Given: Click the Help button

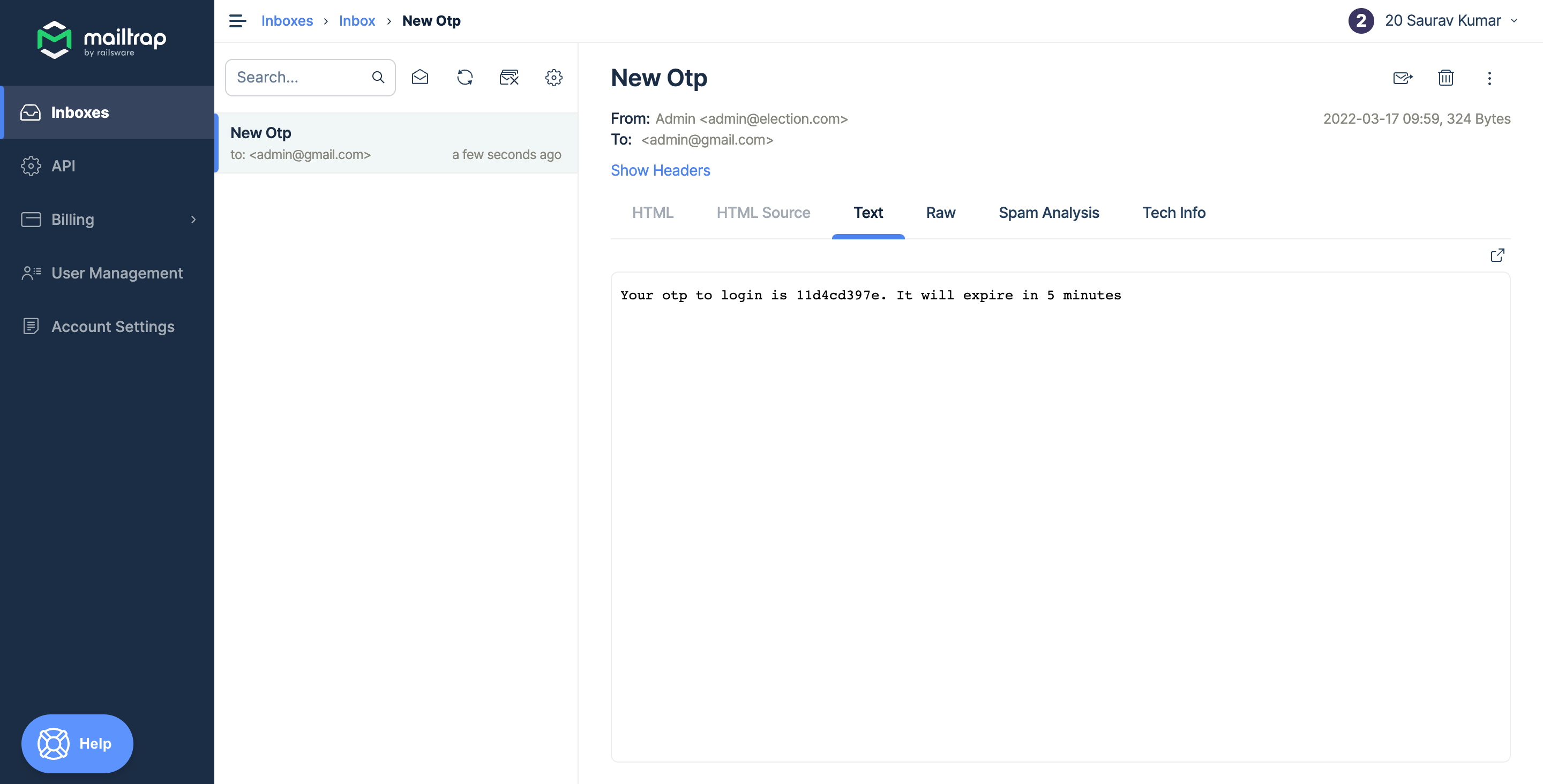Looking at the screenshot, I should 77,743.
